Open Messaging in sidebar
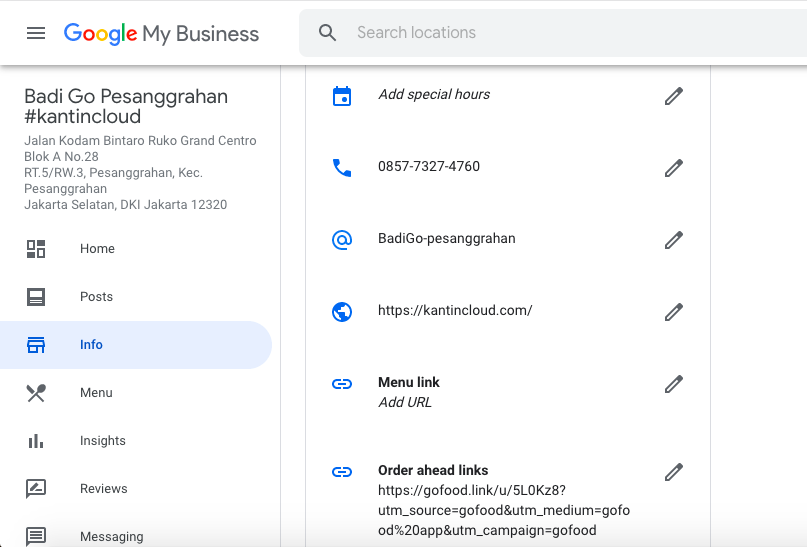The width and height of the screenshot is (807, 547). 112,537
